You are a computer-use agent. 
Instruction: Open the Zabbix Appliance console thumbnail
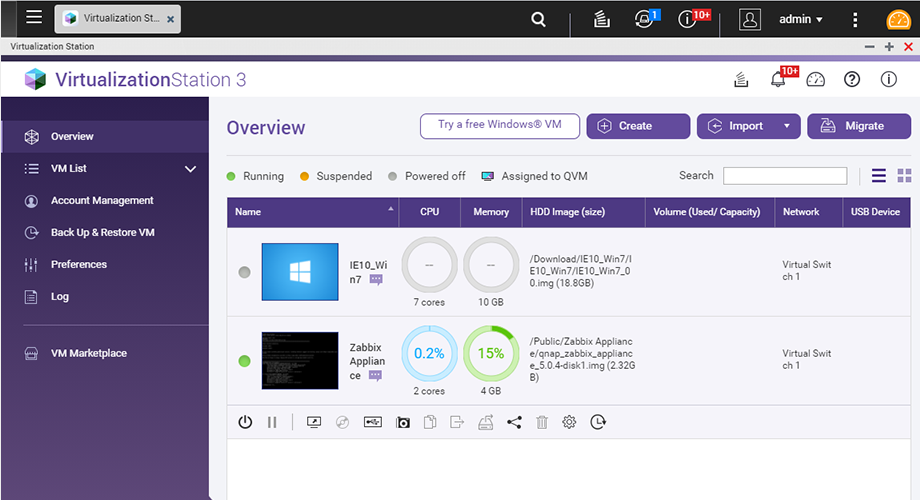(x=300, y=360)
